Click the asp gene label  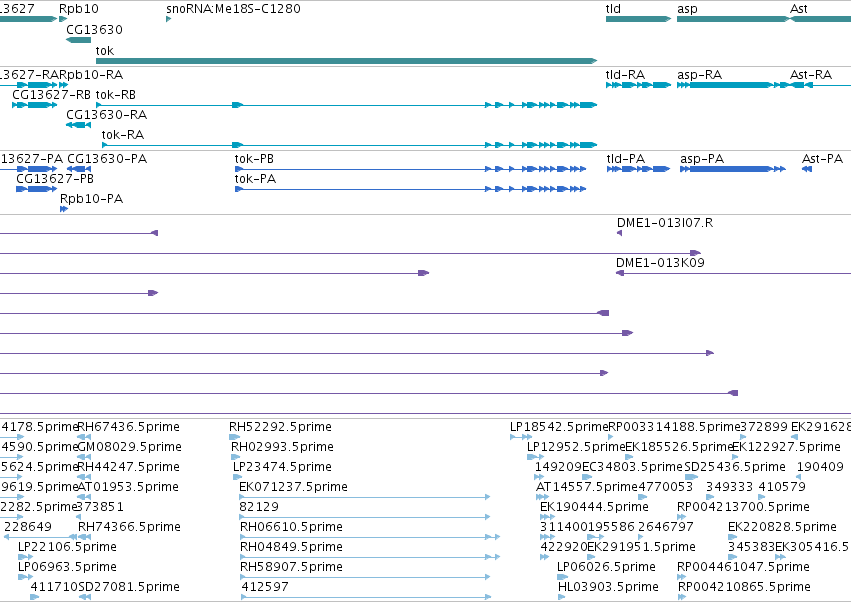point(687,9)
